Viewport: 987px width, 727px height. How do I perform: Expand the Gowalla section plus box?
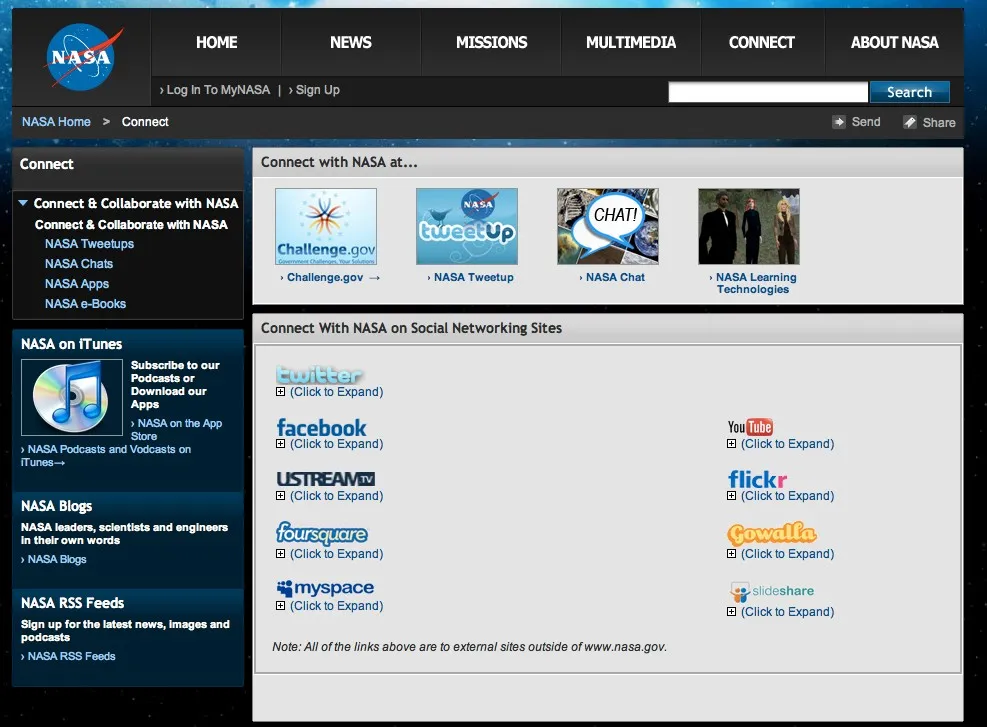(731, 553)
